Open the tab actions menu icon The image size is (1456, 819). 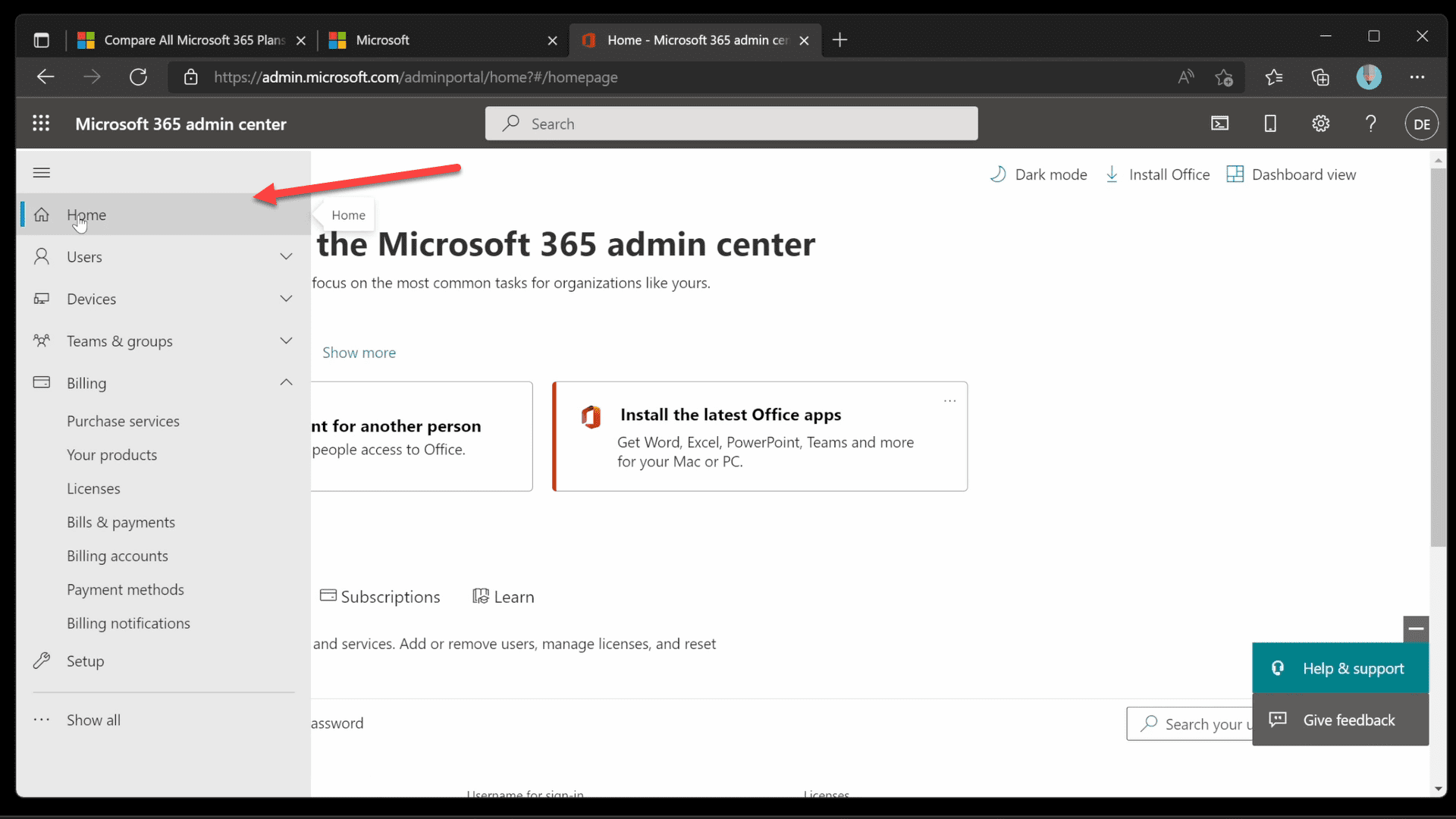tap(42, 40)
